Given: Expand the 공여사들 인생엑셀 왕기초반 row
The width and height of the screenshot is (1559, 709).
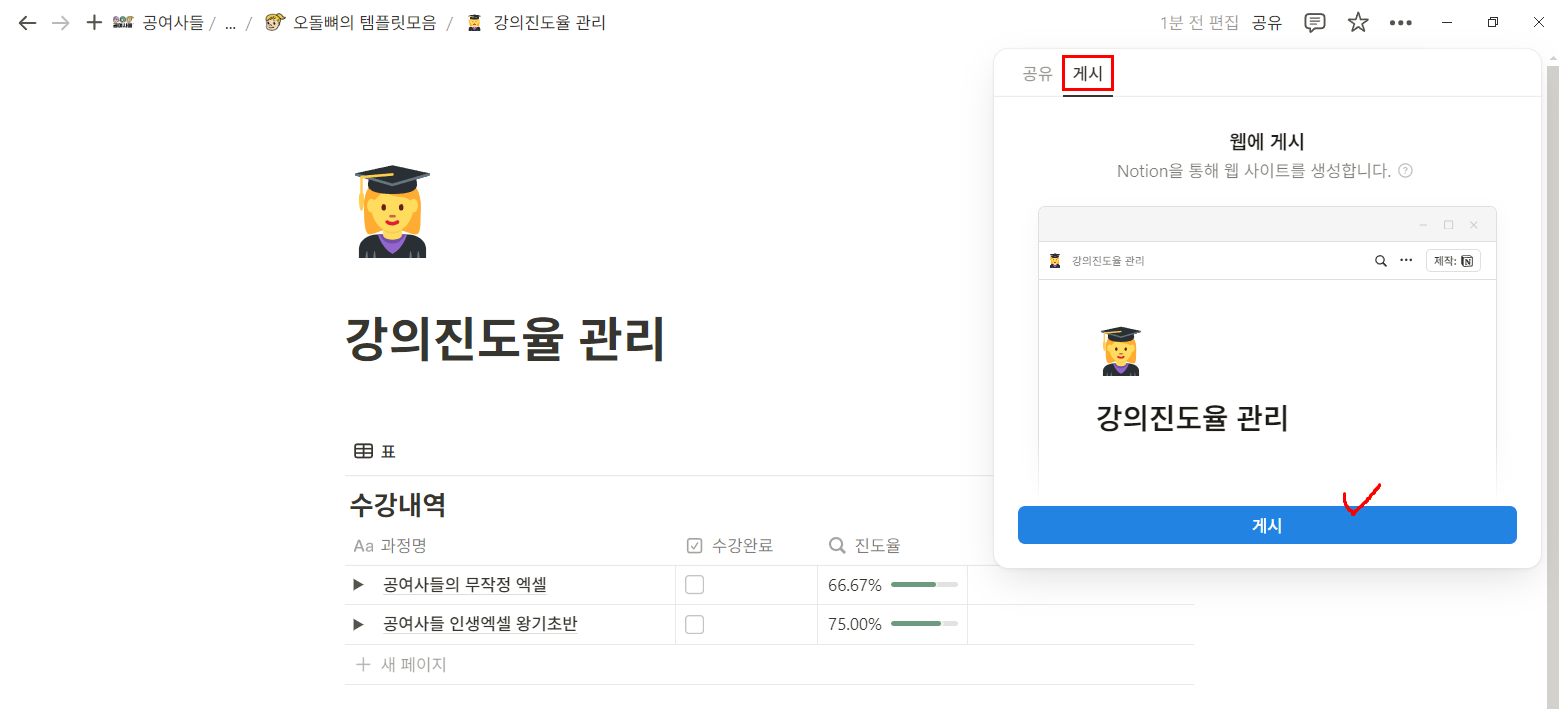Looking at the screenshot, I should point(358,625).
